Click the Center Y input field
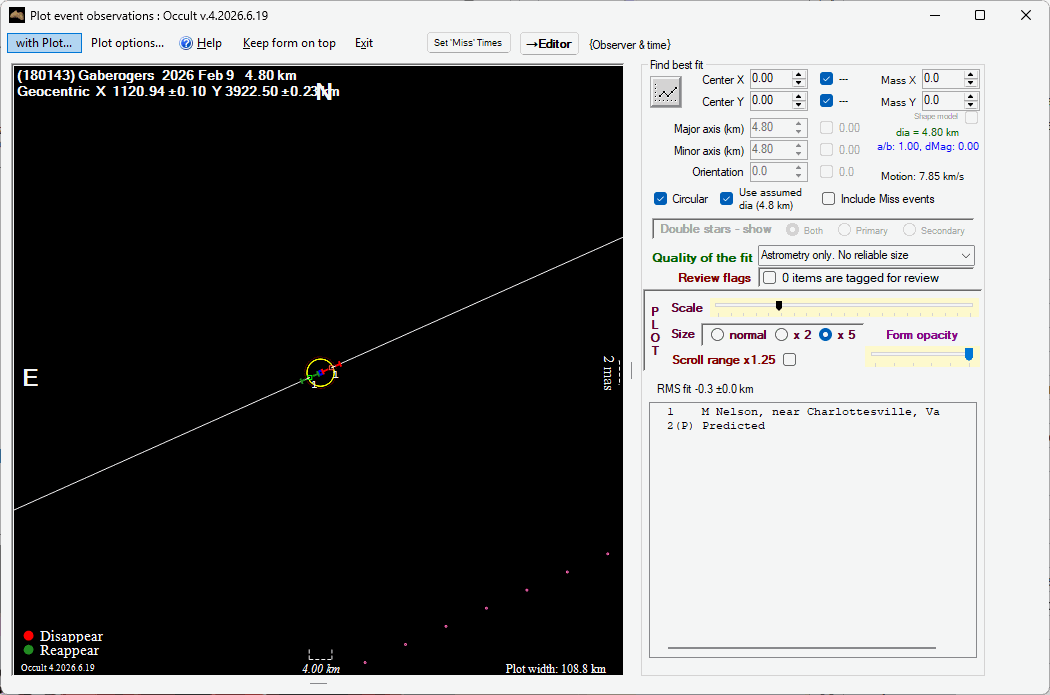Image resolution: width=1050 pixels, height=695 pixels. click(x=771, y=101)
